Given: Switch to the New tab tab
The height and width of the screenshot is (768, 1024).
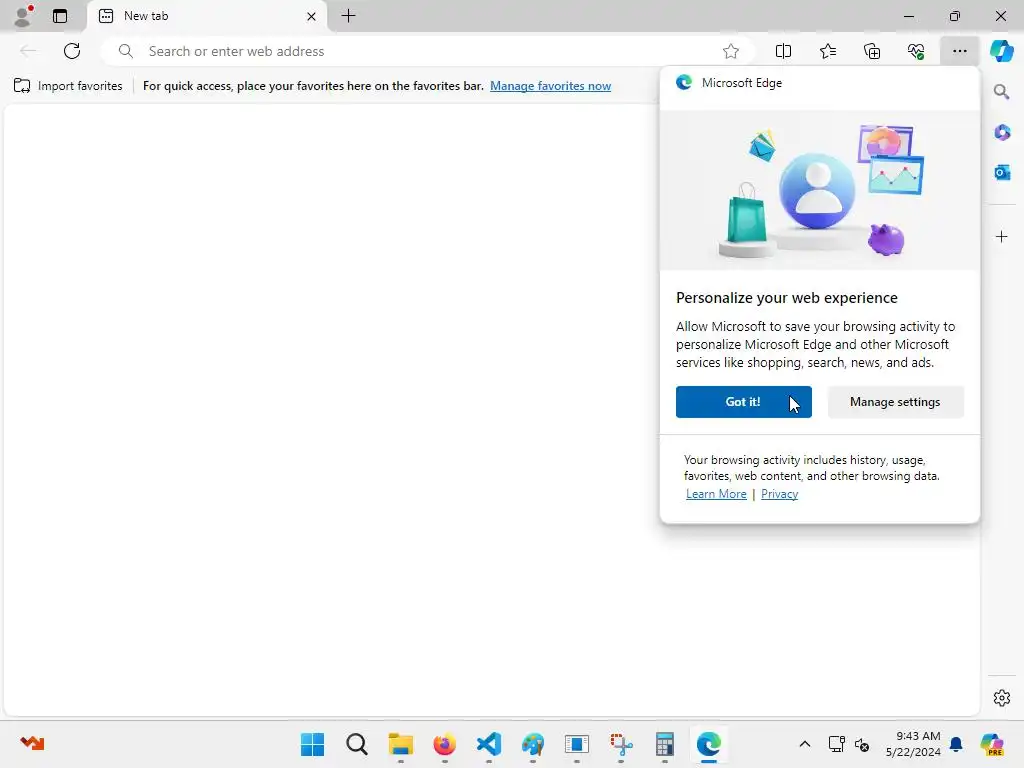Looking at the screenshot, I should (x=206, y=16).
